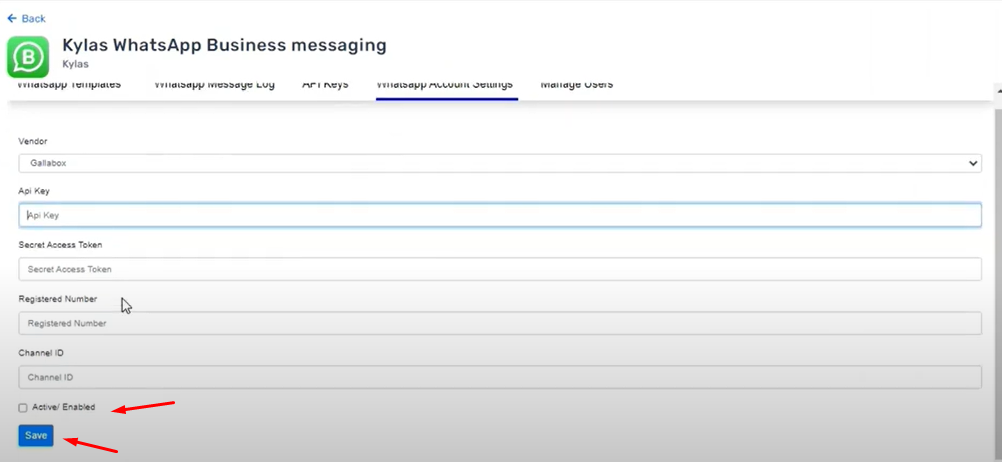Focus the Api Key input field
1002x462 pixels.
point(500,215)
